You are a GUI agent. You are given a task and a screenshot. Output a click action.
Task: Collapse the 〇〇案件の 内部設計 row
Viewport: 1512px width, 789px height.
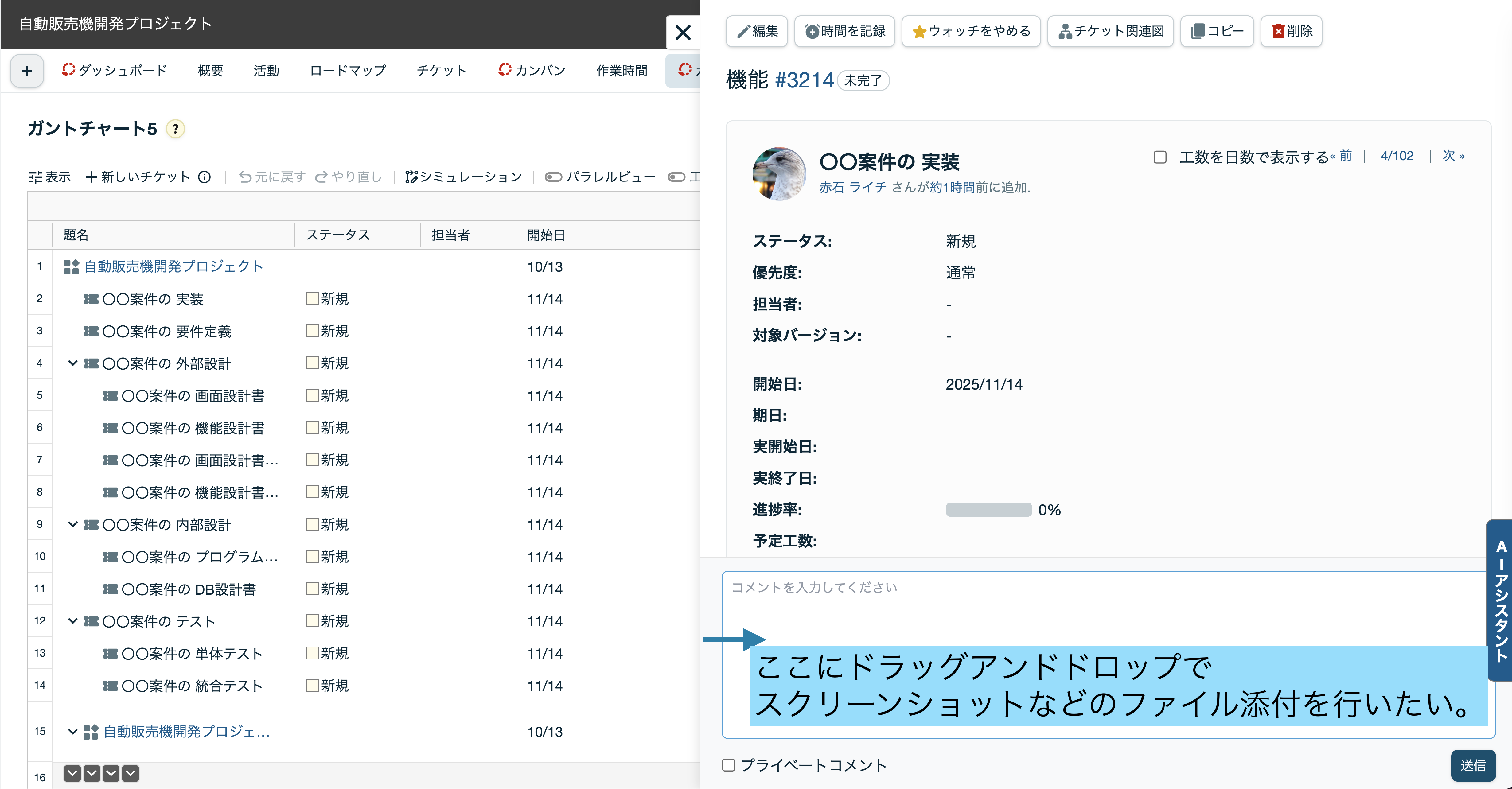pyautogui.click(x=73, y=524)
